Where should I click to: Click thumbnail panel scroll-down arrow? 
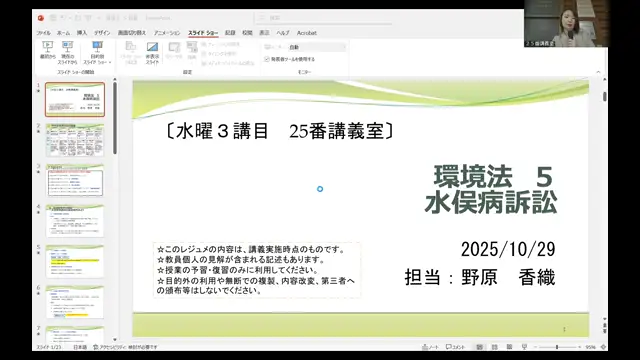(x=115, y=340)
